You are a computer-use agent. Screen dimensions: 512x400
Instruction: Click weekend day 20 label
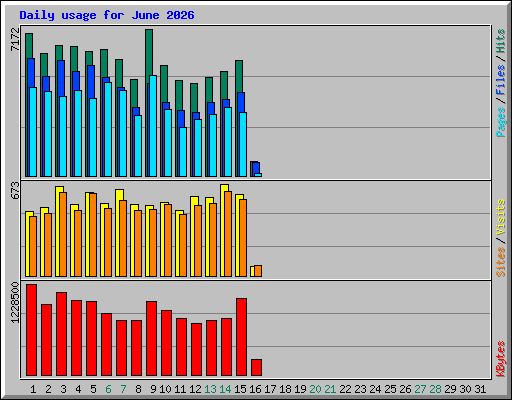(315, 389)
